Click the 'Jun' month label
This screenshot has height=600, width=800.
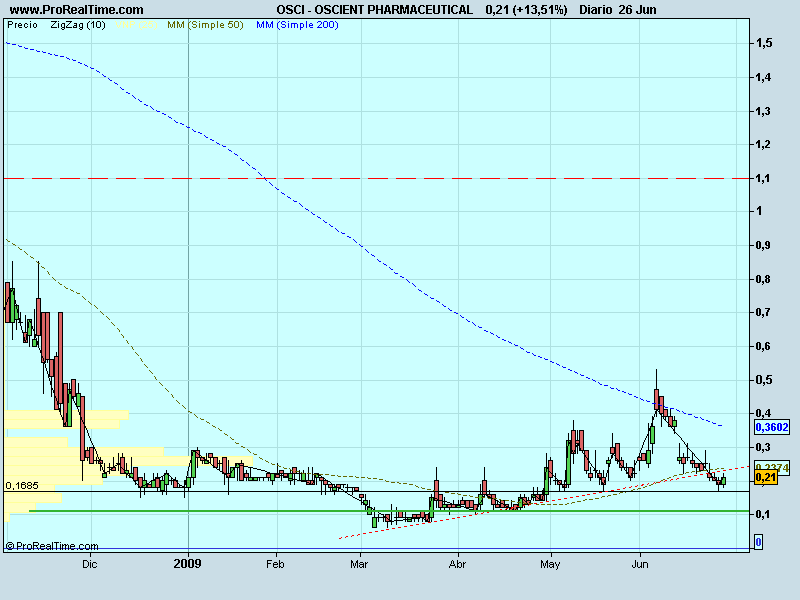(640, 564)
